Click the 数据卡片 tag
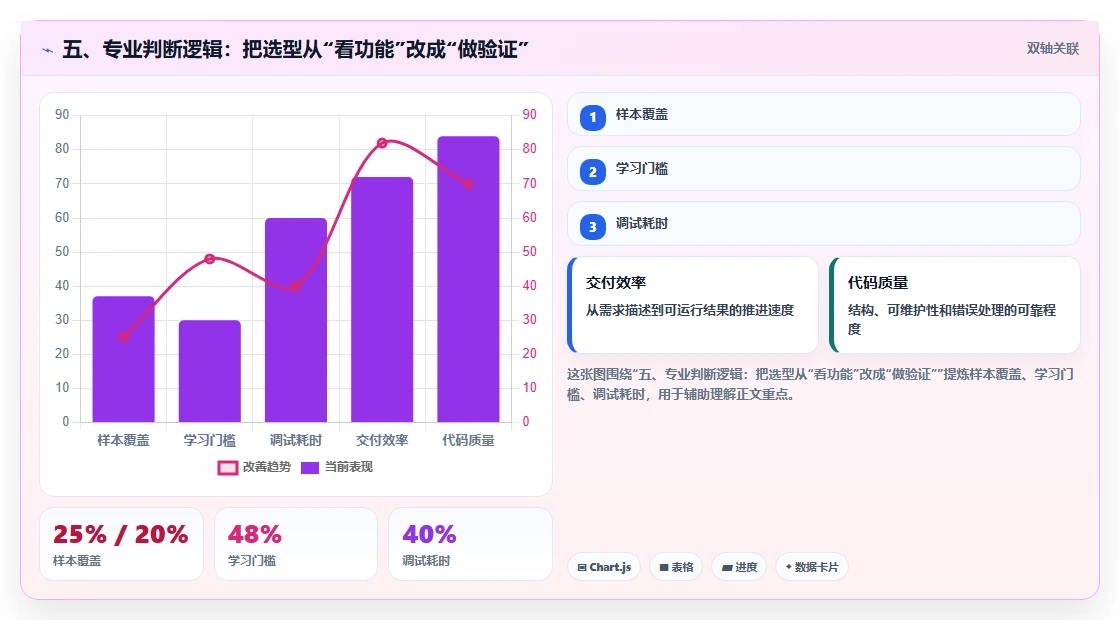The width and height of the screenshot is (1120, 620). click(811, 567)
